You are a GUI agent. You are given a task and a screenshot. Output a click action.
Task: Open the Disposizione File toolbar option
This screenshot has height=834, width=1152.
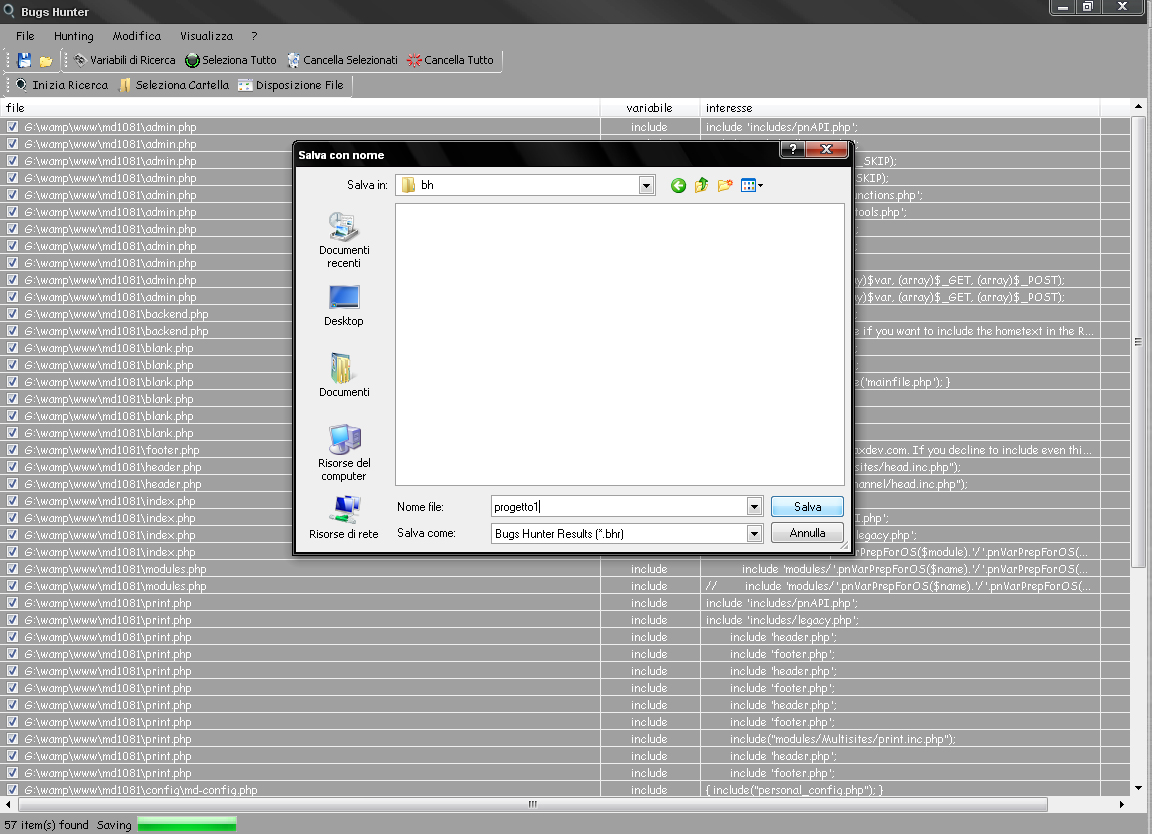(291, 85)
